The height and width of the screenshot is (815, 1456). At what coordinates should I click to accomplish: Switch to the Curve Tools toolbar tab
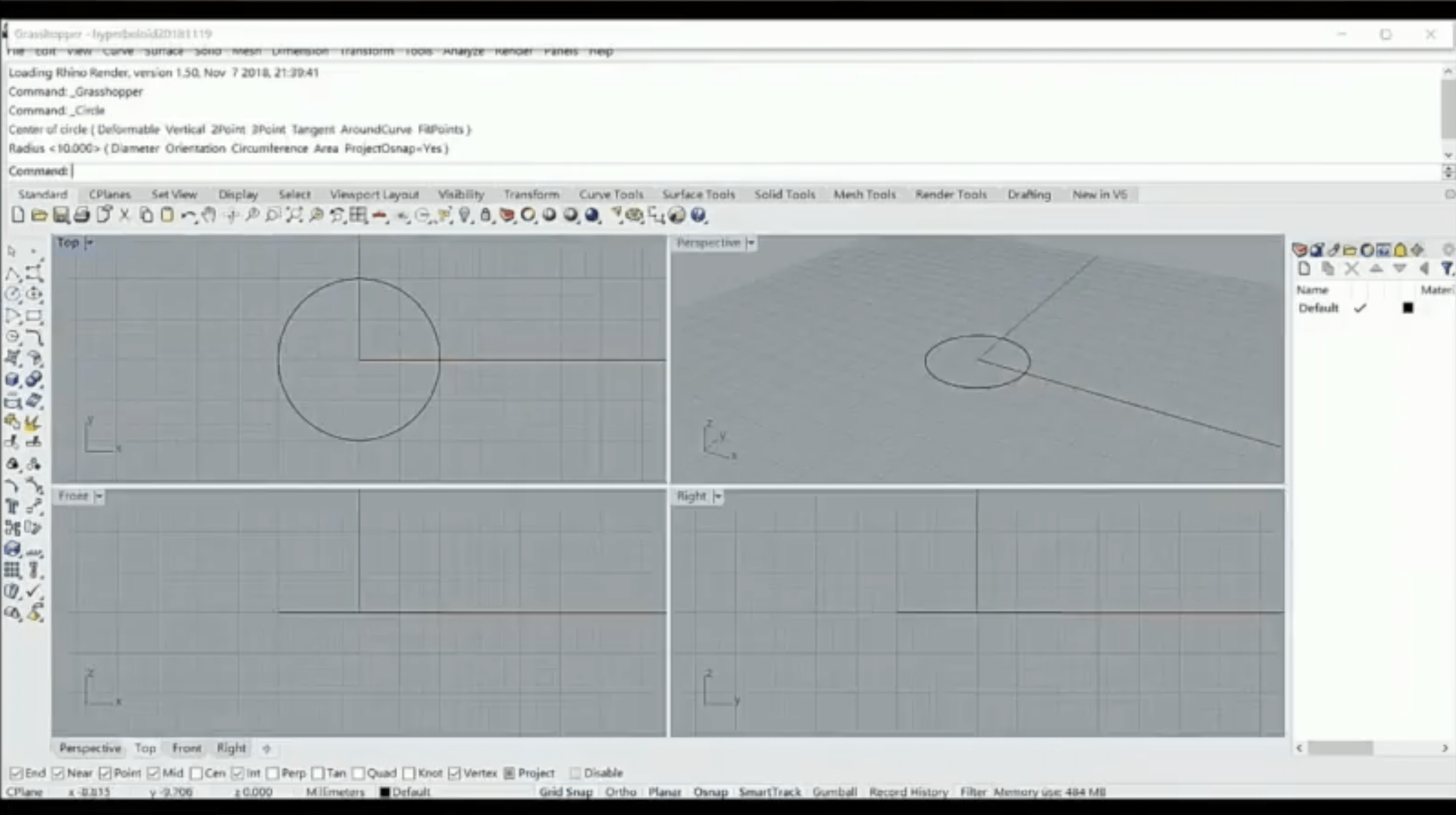[611, 195]
